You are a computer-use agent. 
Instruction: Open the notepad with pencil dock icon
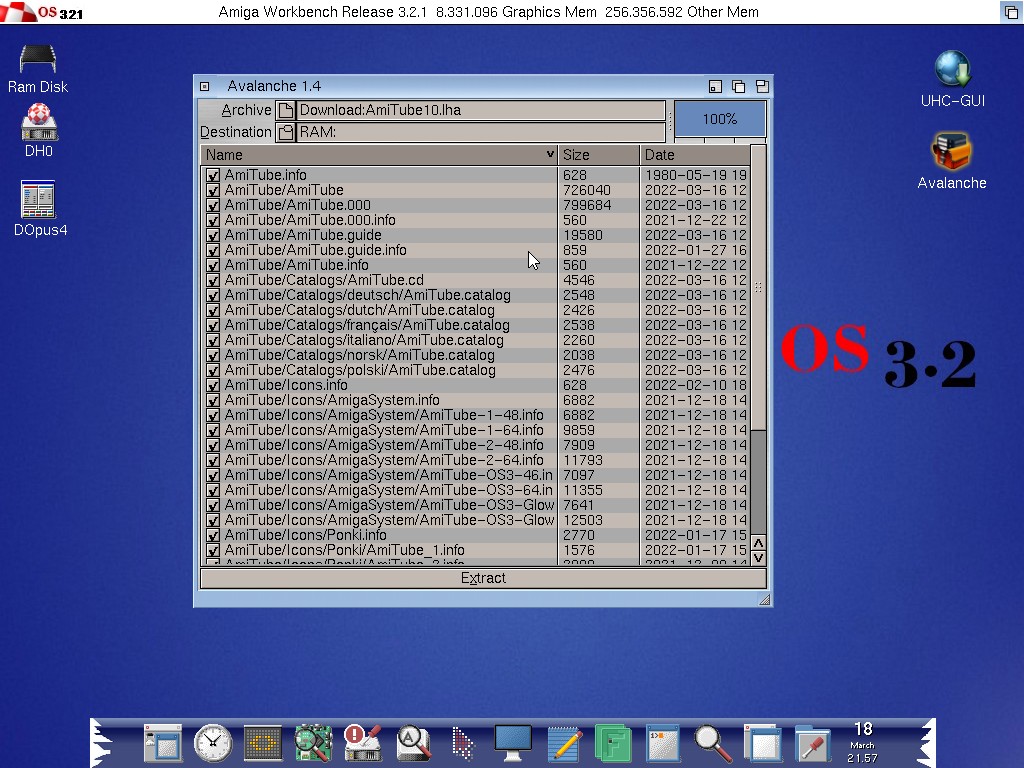(x=564, y=743)
